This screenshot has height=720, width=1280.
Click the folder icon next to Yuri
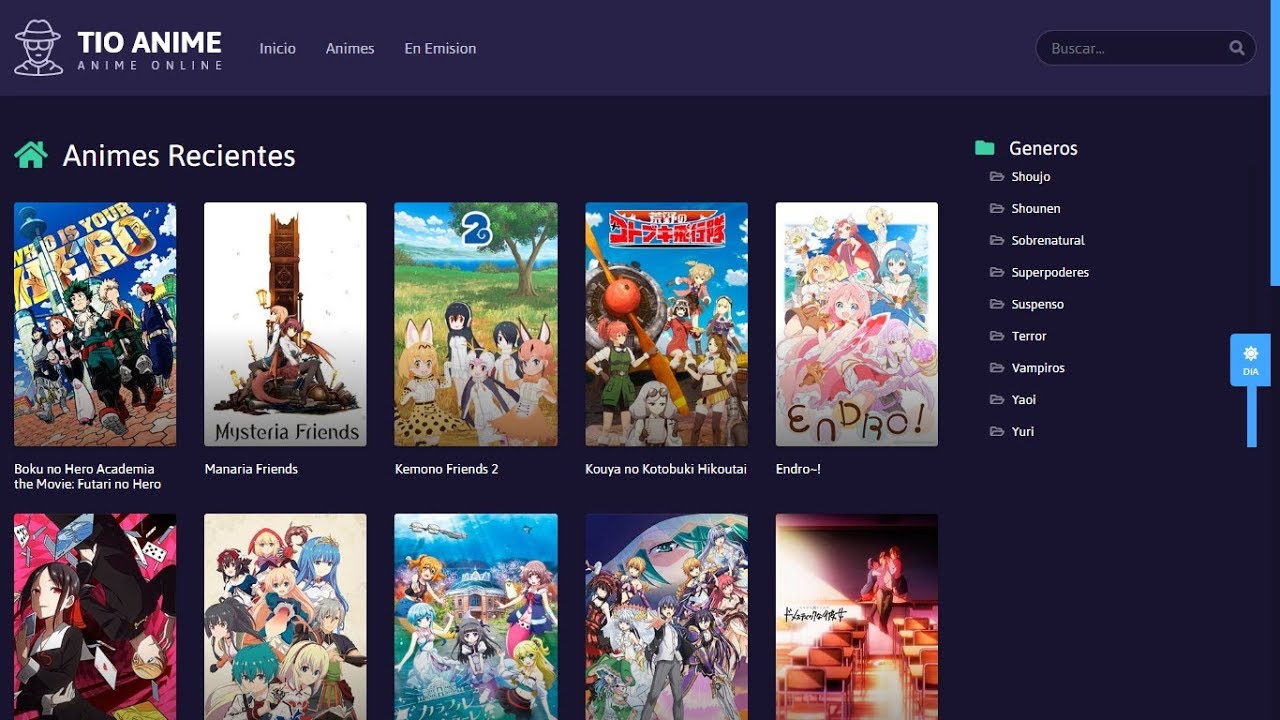tap(997, 431)
